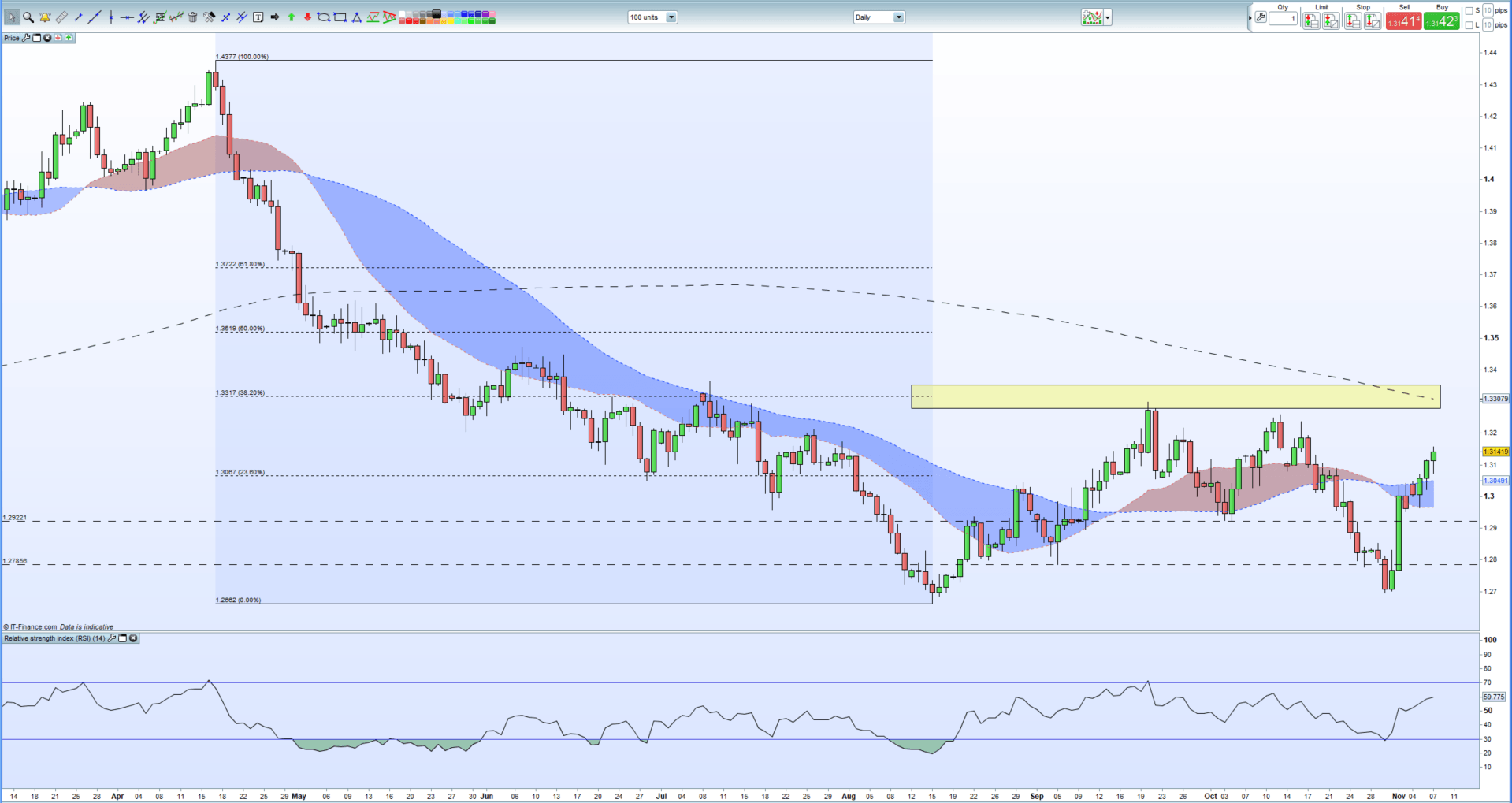
Task: Move Price panel up with green arrow
Action: point(69,38)
